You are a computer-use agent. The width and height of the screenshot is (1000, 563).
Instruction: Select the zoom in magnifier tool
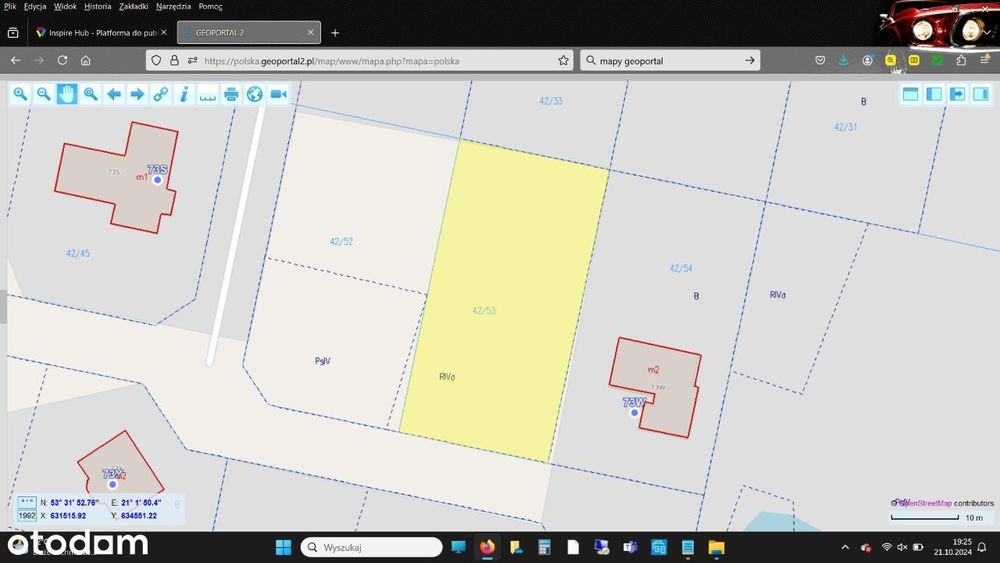[20, 94]
